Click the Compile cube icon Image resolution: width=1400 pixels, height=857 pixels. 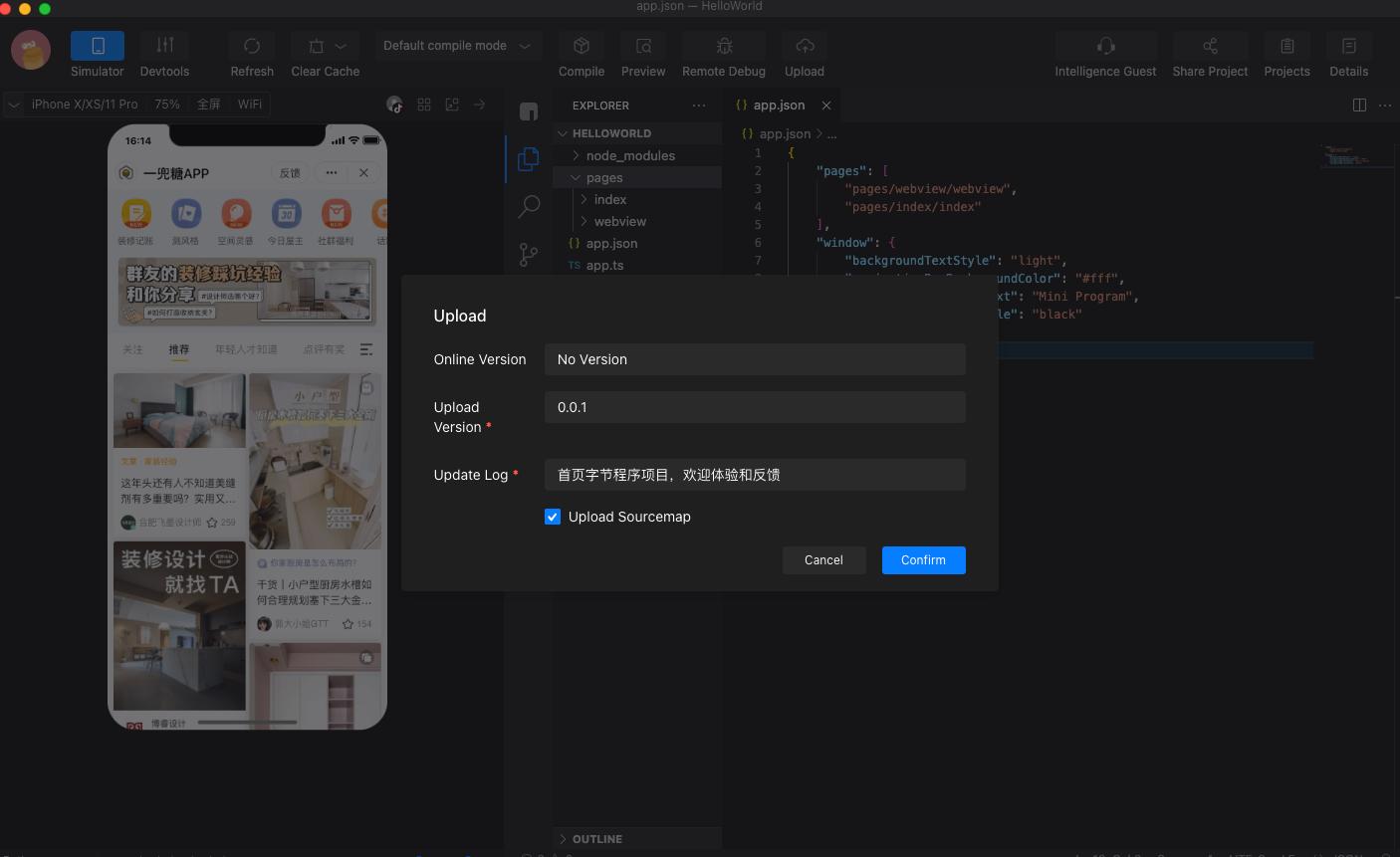click(x=582, y=46)
